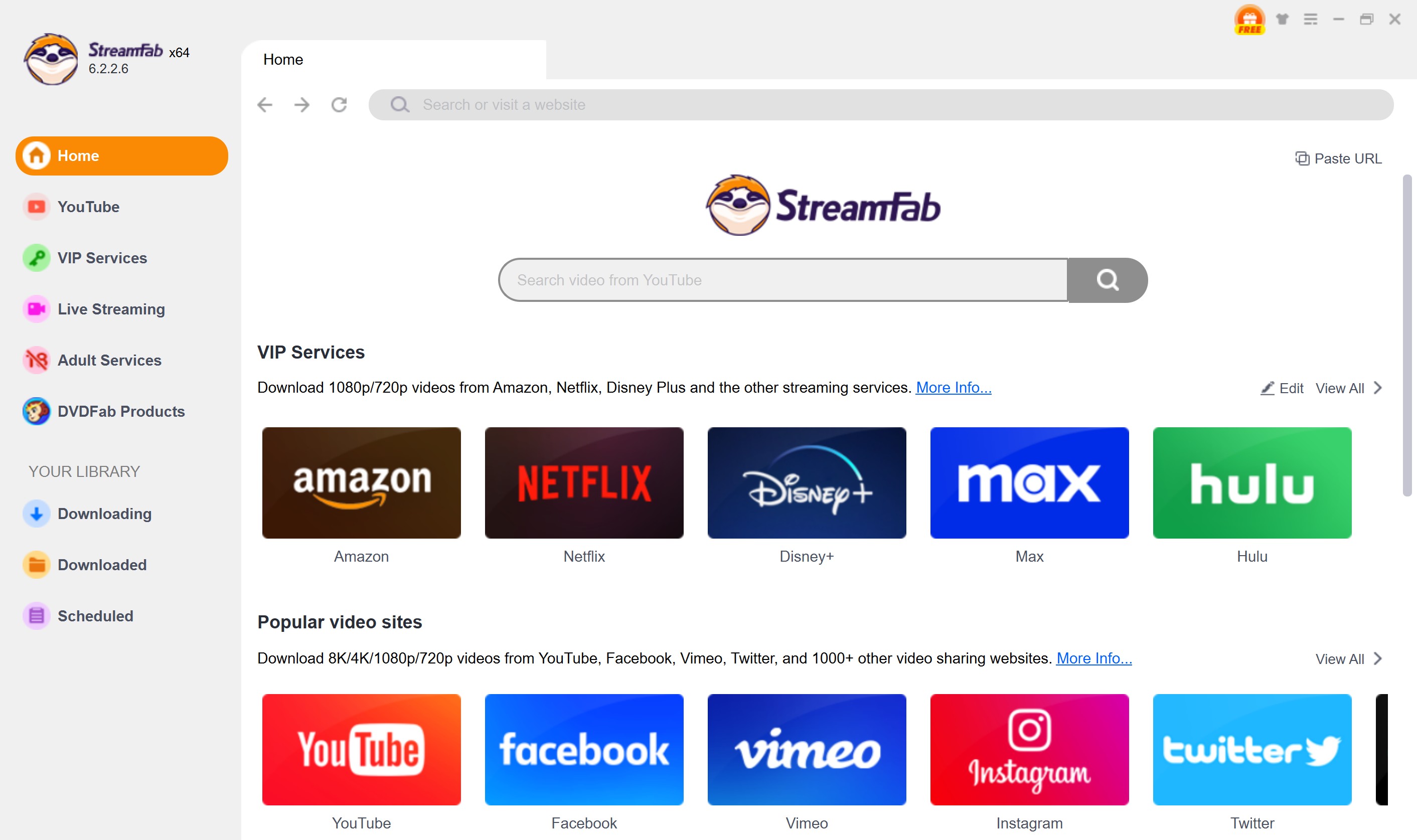
Task: Open the Instagram video site tile
Action: click(x=1029, y=749)
